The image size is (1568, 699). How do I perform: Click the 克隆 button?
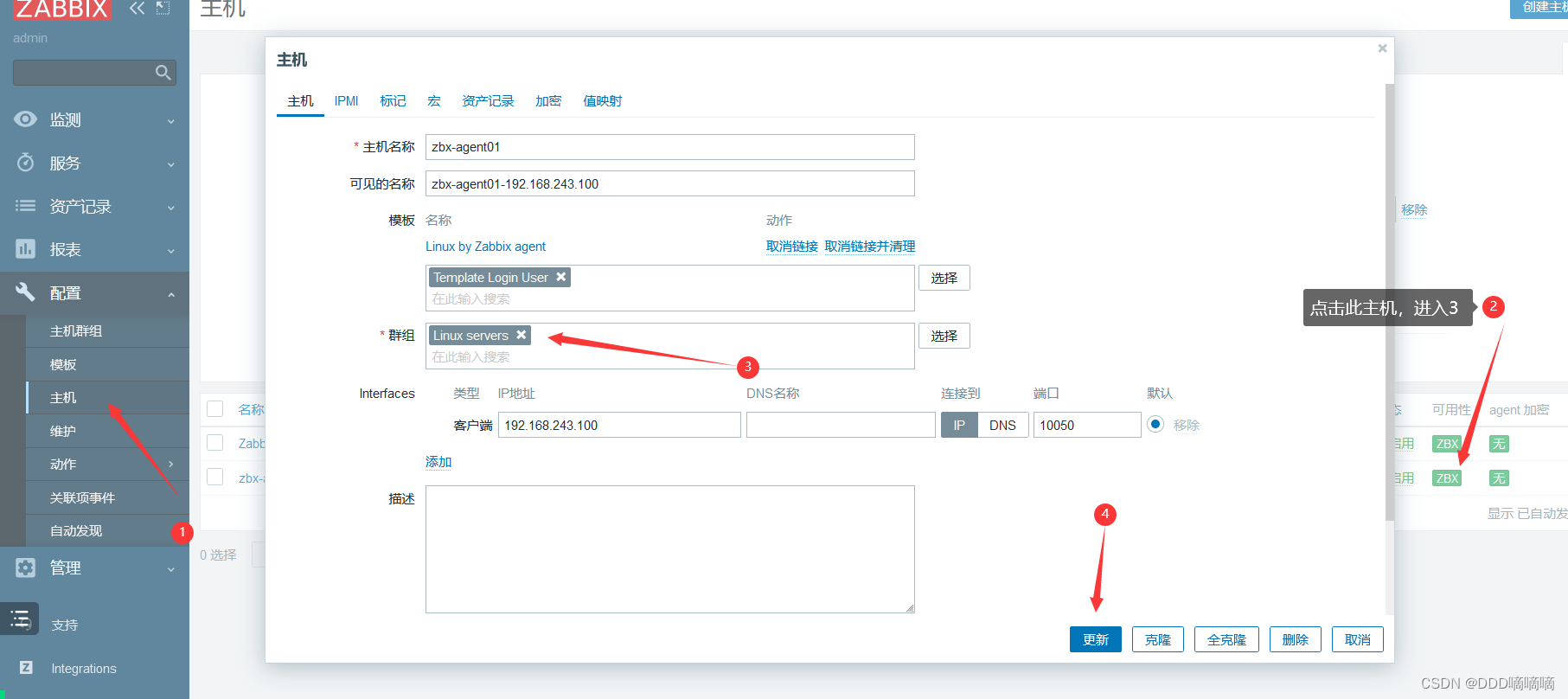(1158, 639)
